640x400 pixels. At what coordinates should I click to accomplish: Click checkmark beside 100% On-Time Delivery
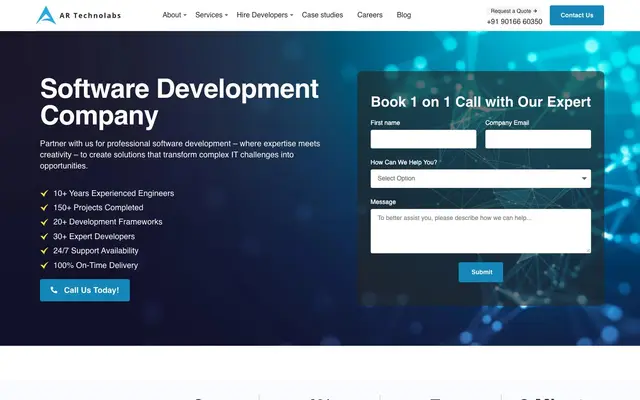(44, 265)
